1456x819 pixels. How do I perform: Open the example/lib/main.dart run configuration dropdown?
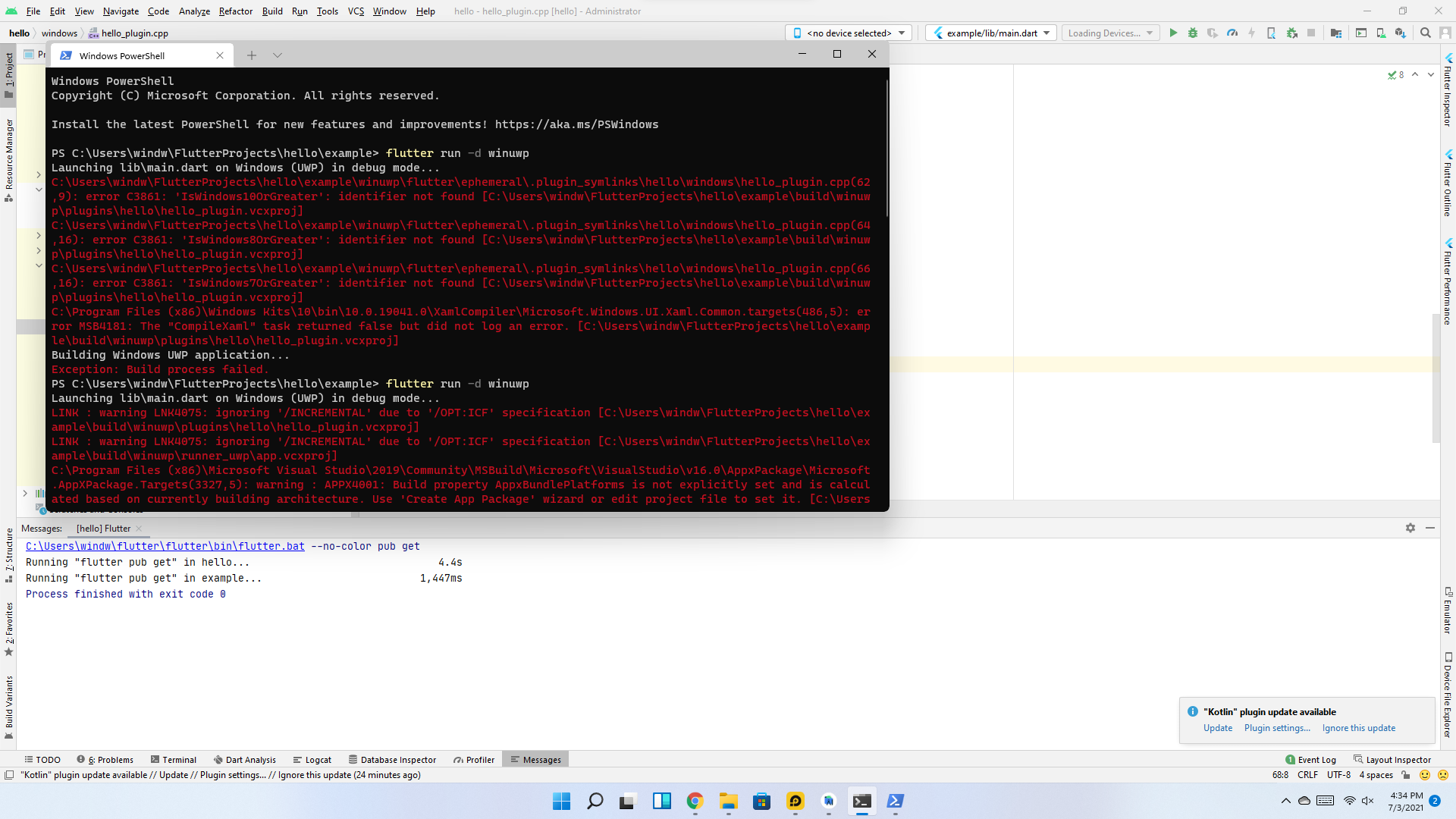coord(991,33)
